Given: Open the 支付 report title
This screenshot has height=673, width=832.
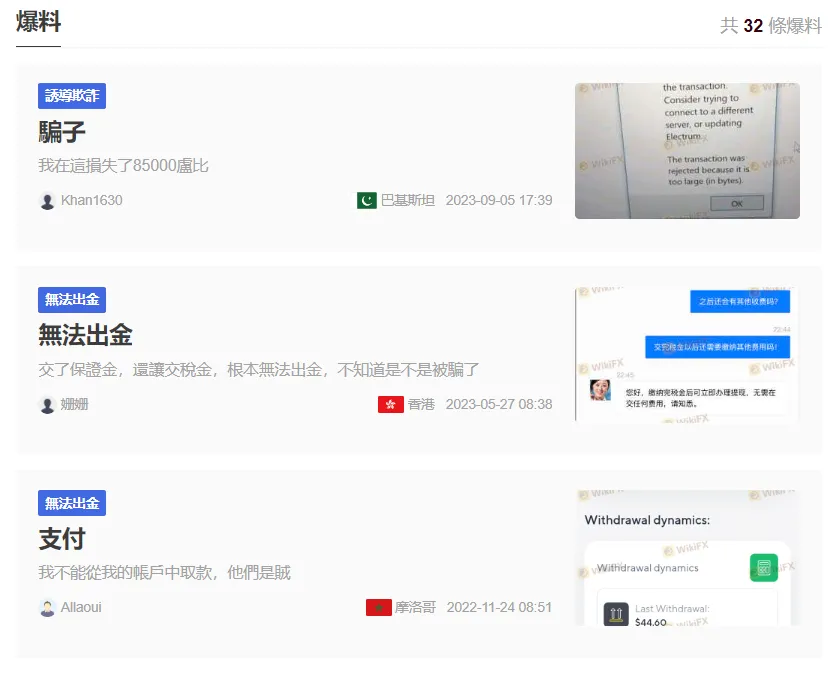Looking at the screenshot, I should click(62, 539).
